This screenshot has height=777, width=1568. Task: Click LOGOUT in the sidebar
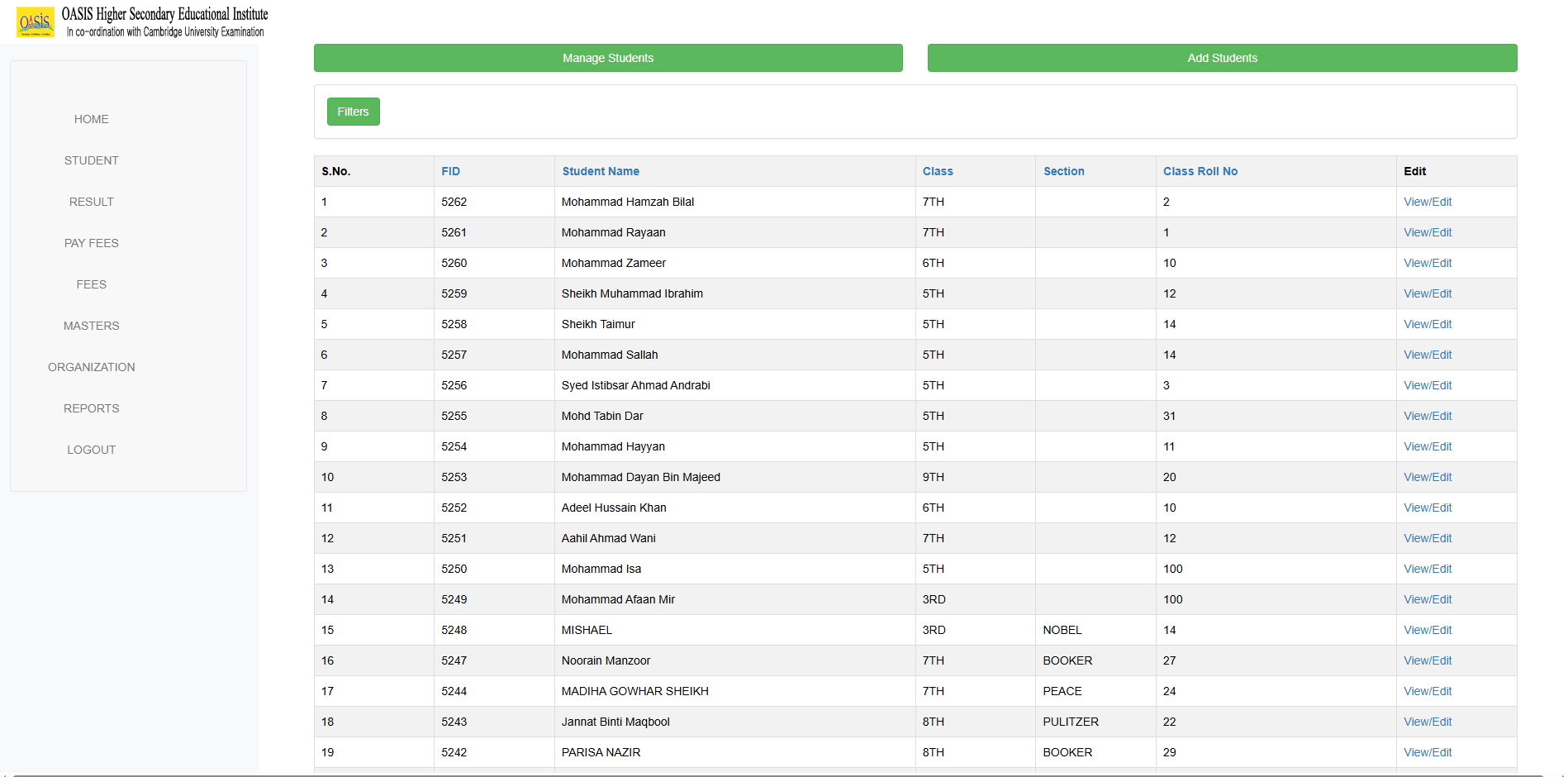91,450
